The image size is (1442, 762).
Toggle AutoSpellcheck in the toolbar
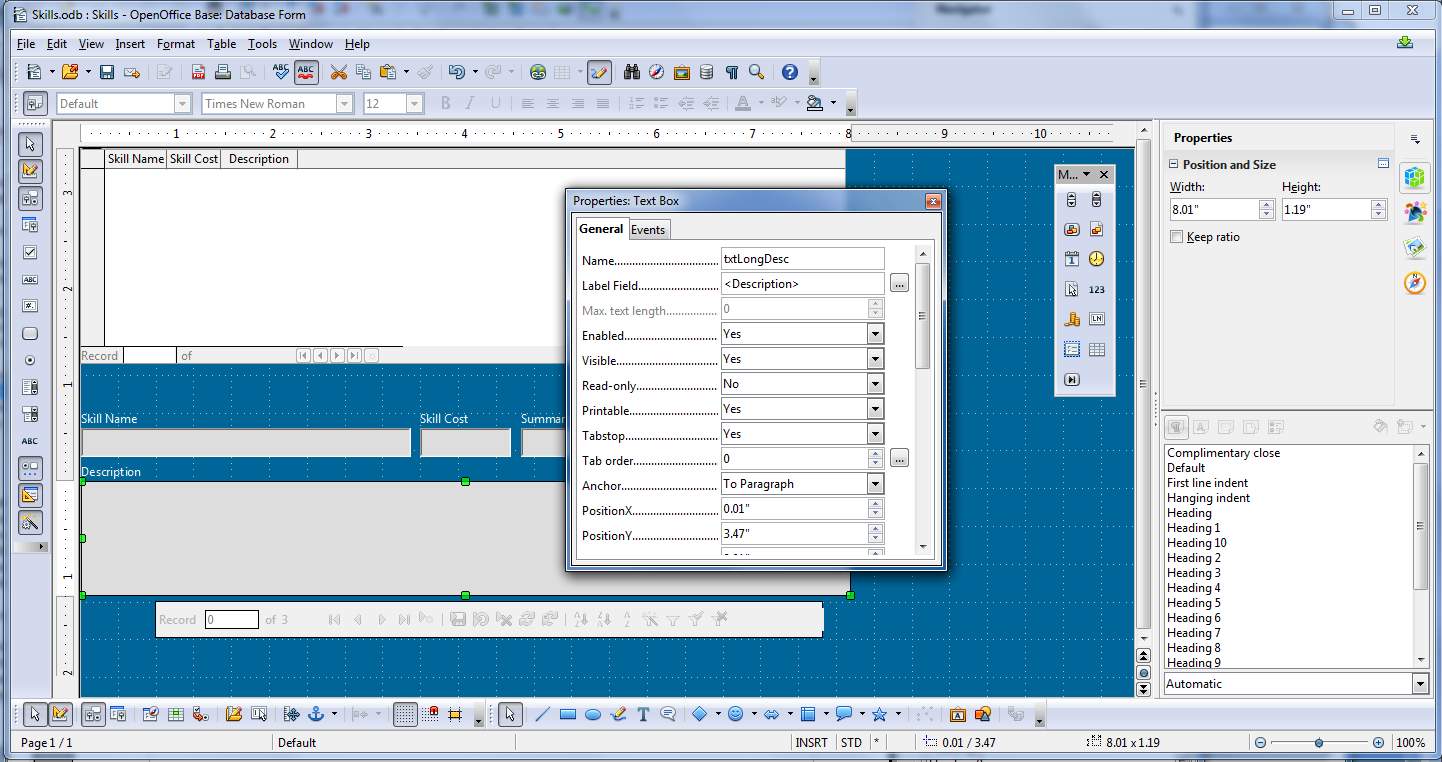(305, 72)
